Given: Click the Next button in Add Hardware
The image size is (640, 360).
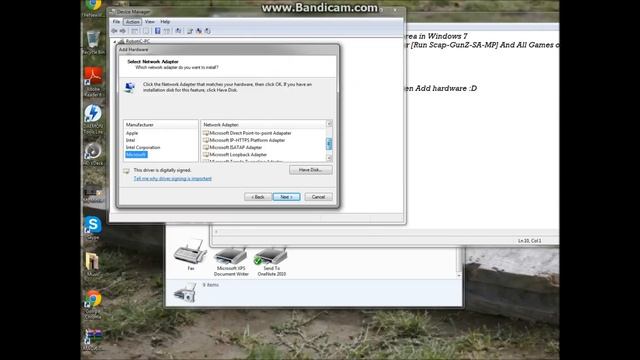Looking at the screenshot, I should 287,197.
